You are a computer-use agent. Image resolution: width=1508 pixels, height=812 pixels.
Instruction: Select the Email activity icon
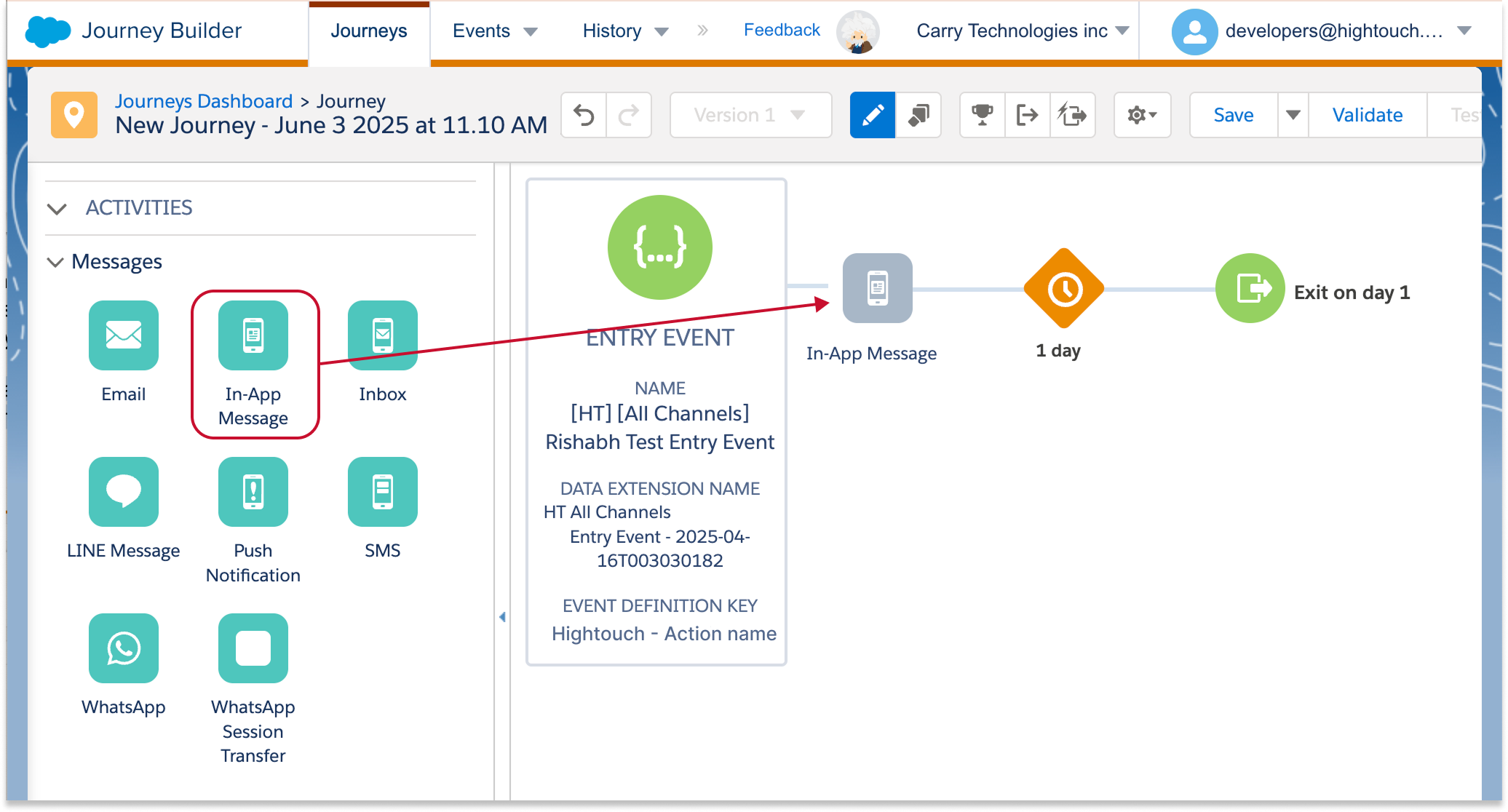coord(123,335)
